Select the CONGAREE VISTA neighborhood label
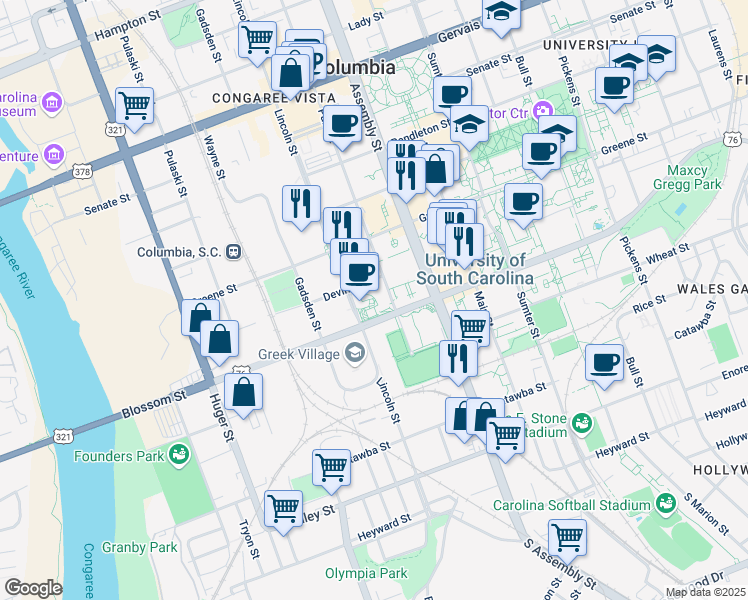This screenshot has width=748, height=600. (x=274, y=98)
